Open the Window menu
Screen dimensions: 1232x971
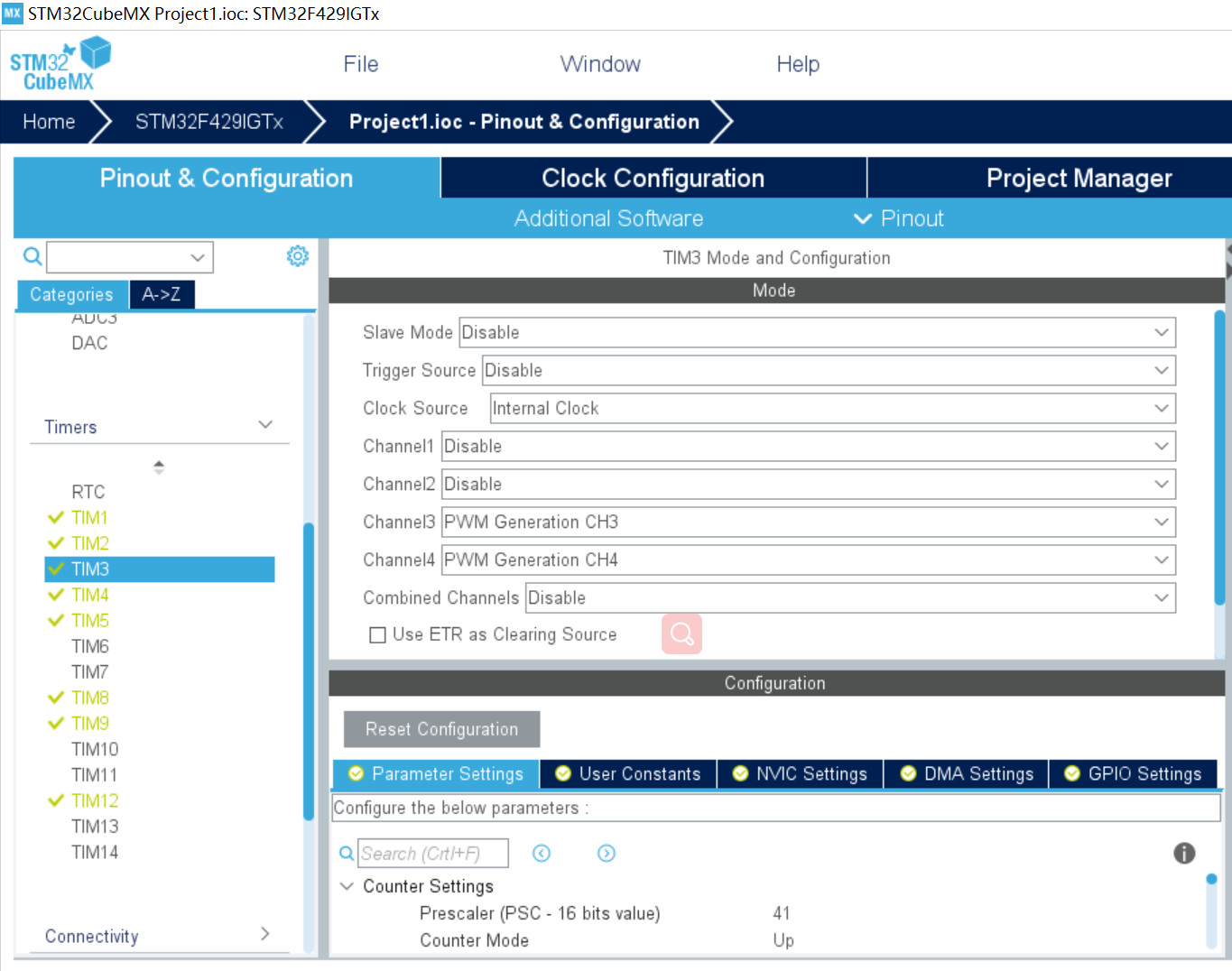point(600,64)
